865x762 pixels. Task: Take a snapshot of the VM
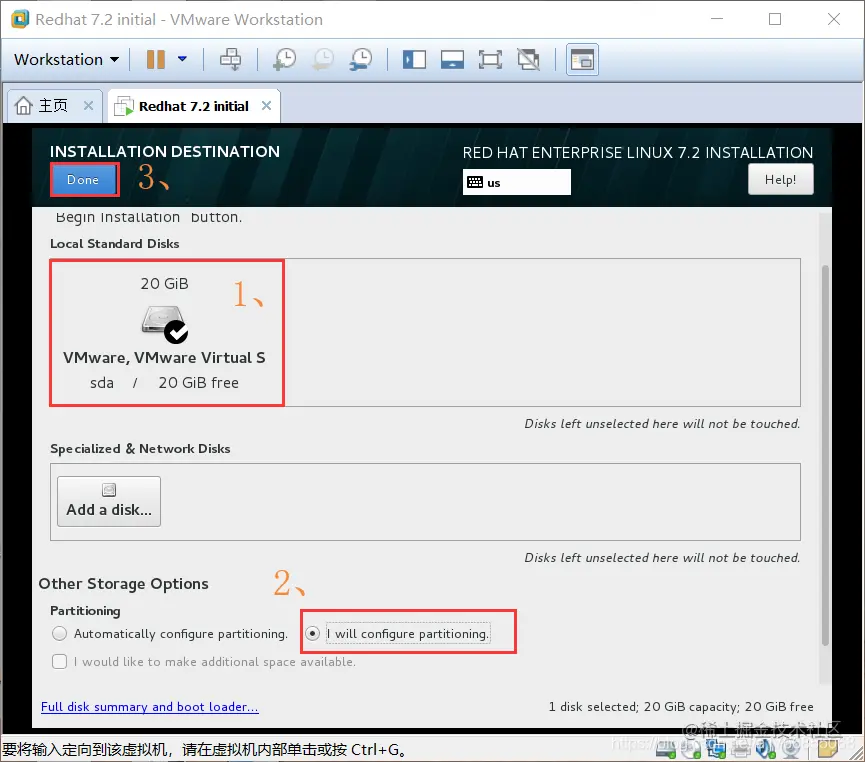click(x=285, y=59)
